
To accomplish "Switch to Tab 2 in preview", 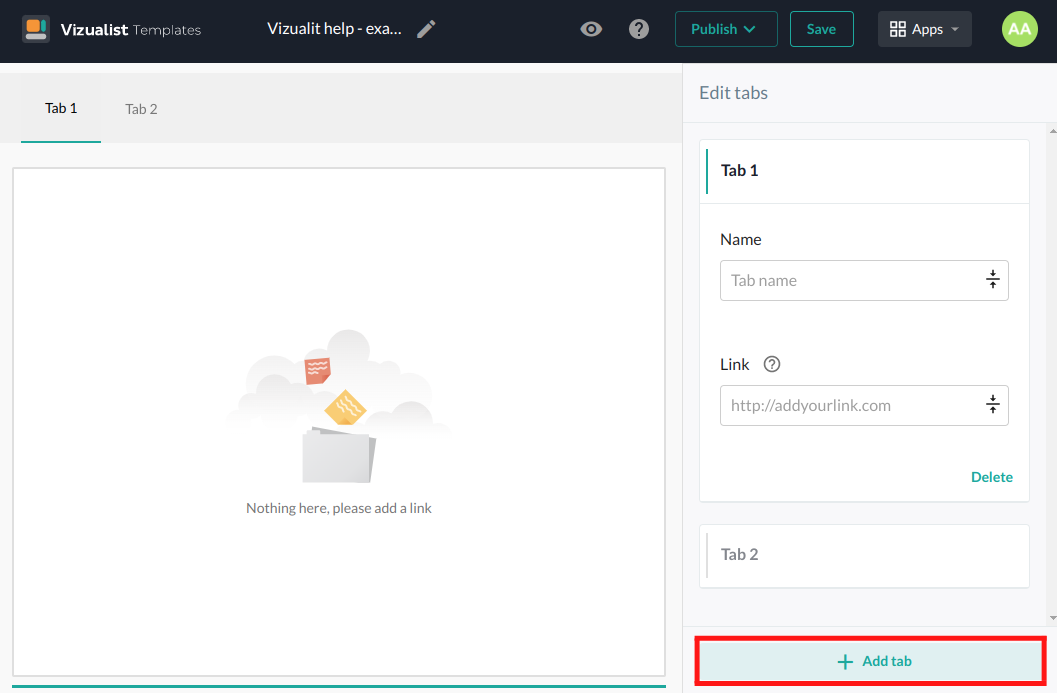I will (141, 109).
